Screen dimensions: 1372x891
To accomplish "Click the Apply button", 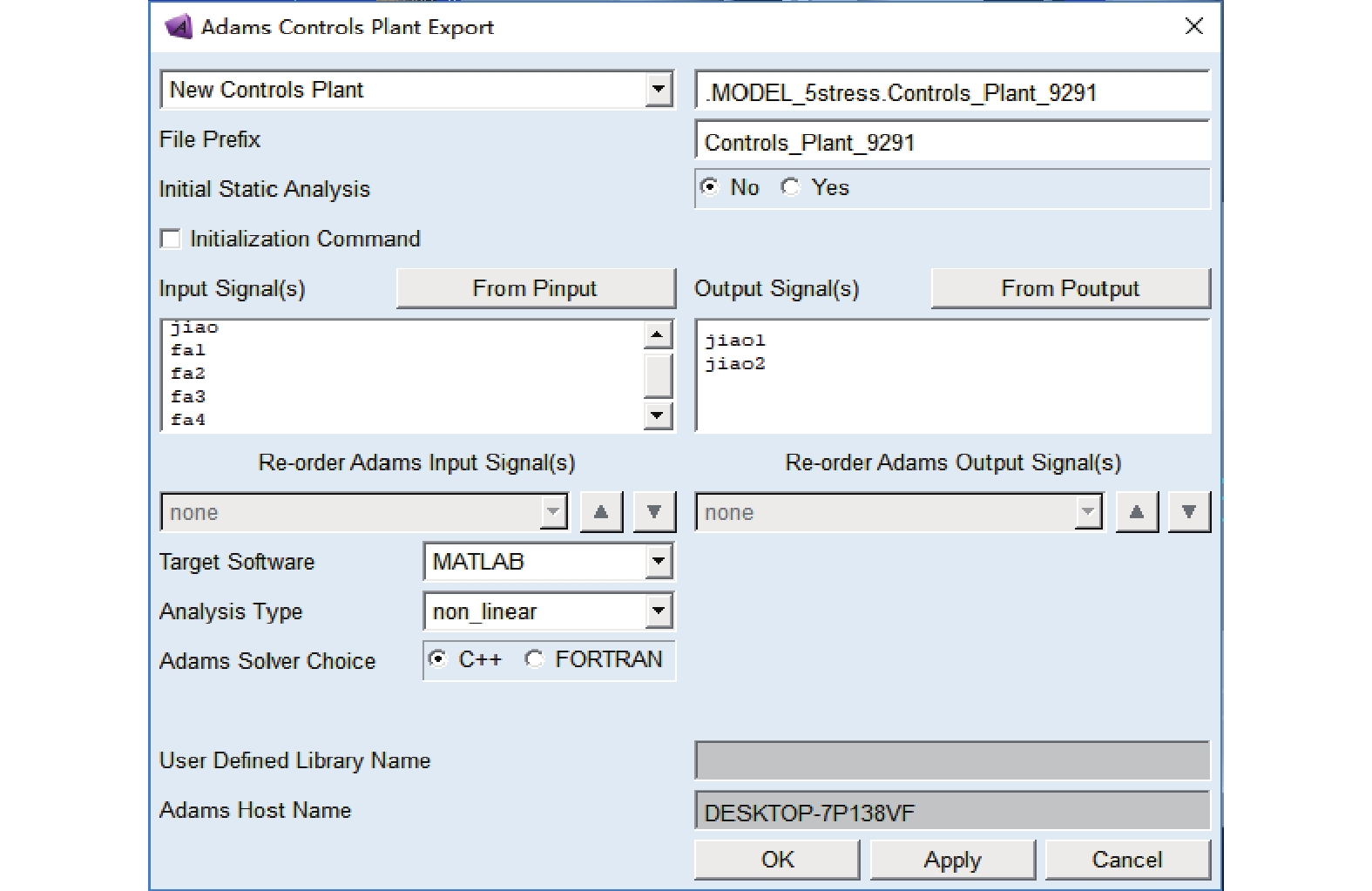I will 953,860.
